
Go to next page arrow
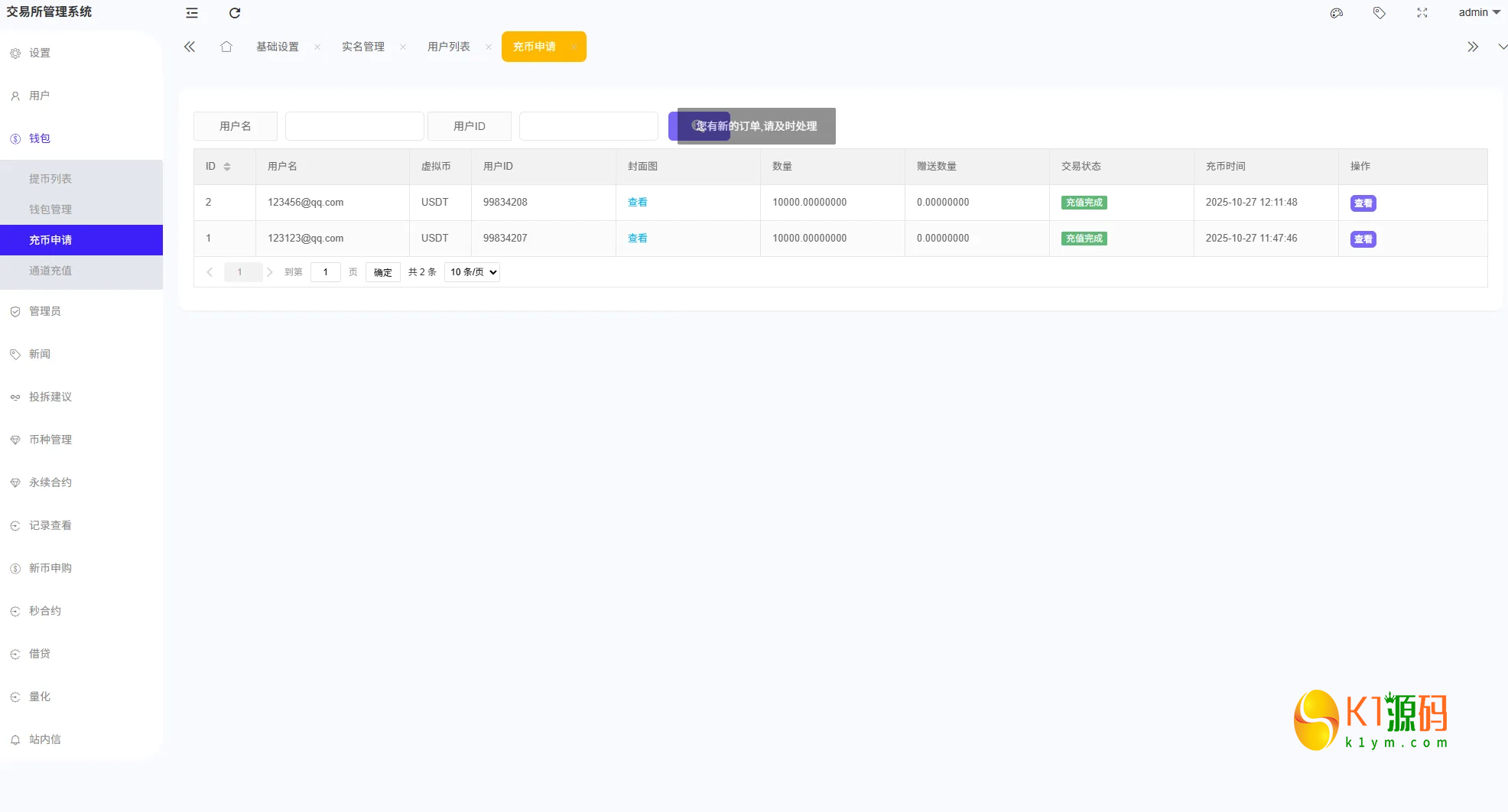tap(270, 272)
